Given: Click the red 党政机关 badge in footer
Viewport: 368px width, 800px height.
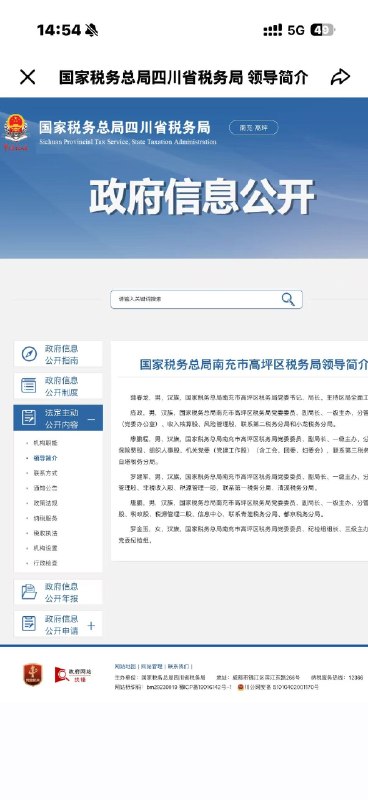Looking at the screenshot, I should (x=32, y=674).
